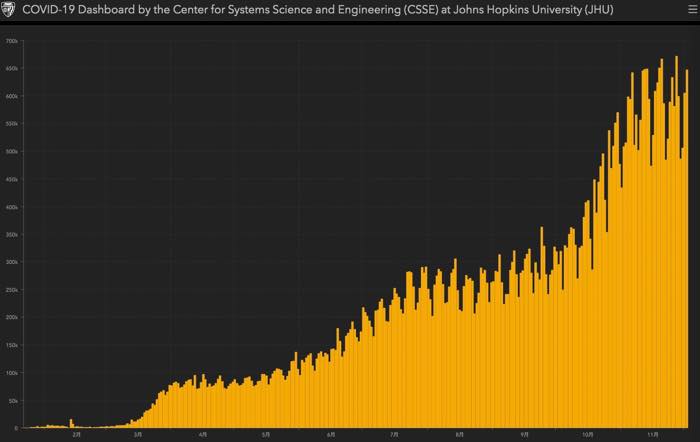
Task: Click the "4月" x-axis month label
Action: [203, 434]
